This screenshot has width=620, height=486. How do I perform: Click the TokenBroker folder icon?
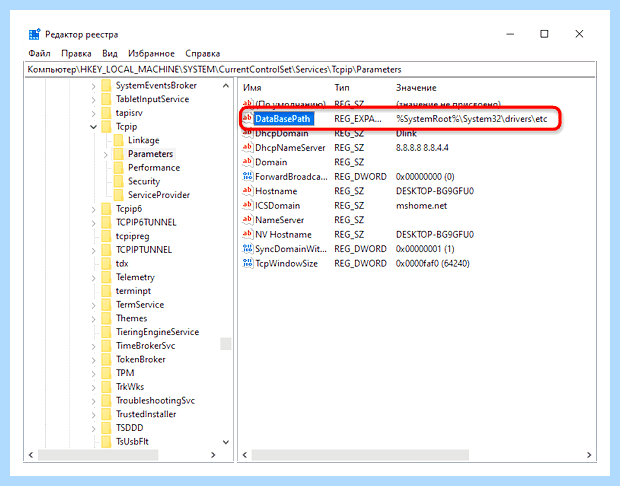[x=106, y=359]
